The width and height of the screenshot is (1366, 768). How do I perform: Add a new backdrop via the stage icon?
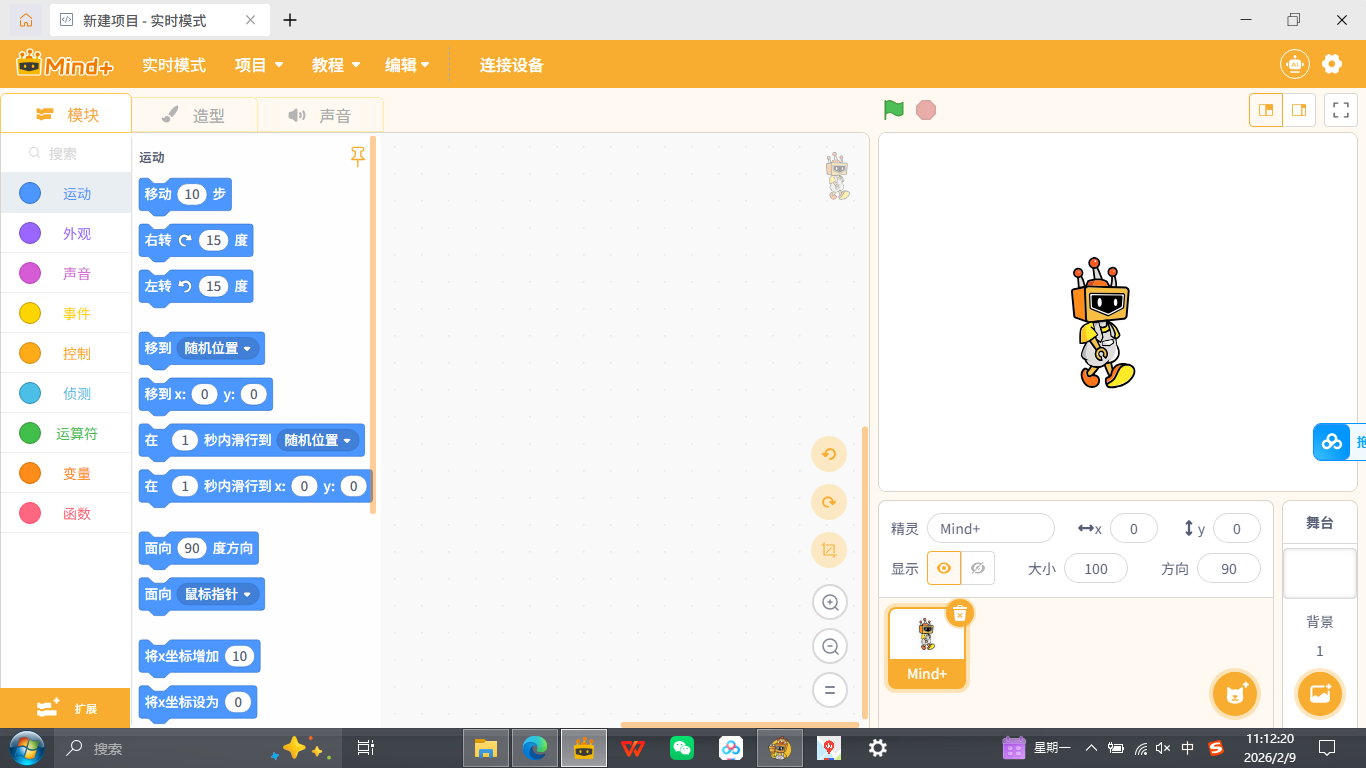tap(1319, 693)
